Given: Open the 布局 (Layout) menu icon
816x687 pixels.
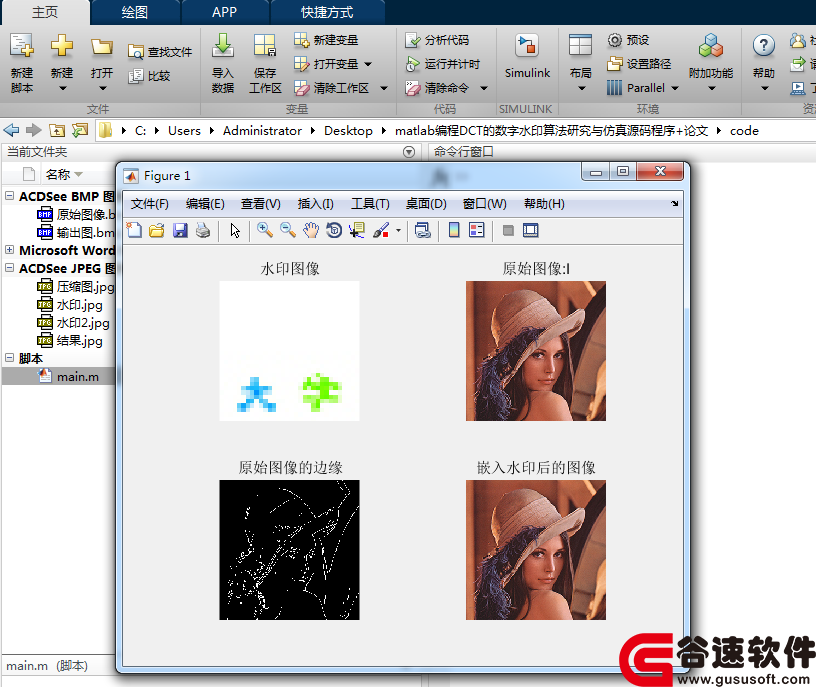Looking at the screenshot, I should point(580,46).
